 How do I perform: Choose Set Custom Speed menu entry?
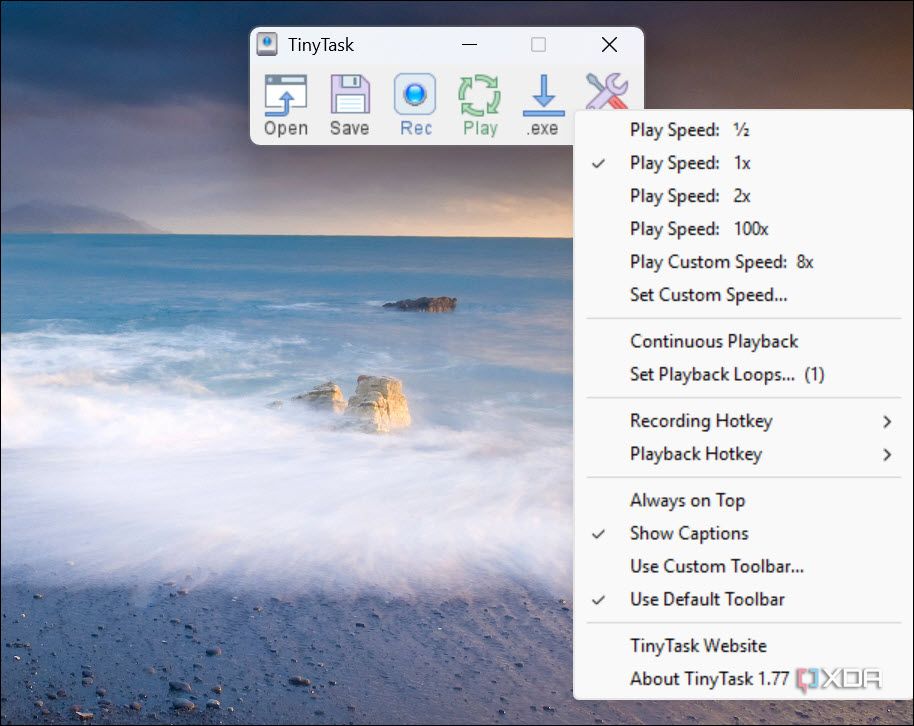[x=708, y=295]
